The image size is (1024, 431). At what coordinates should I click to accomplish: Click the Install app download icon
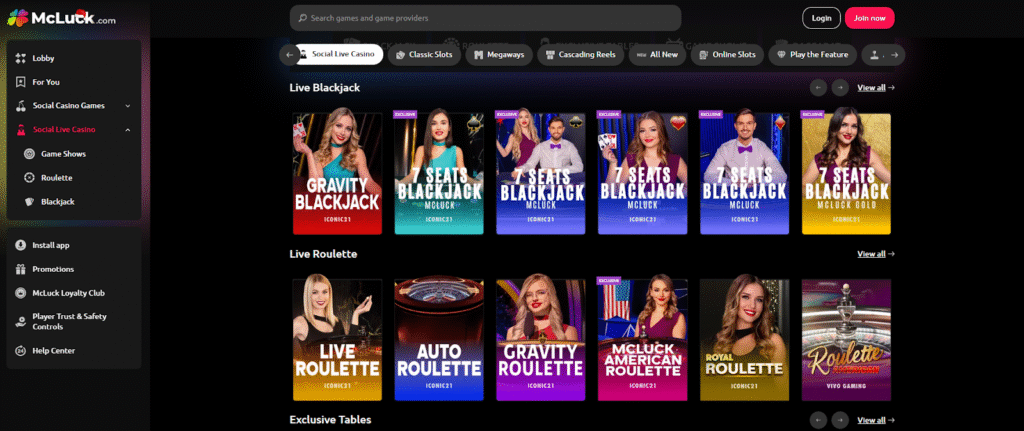tap(20, 246)
